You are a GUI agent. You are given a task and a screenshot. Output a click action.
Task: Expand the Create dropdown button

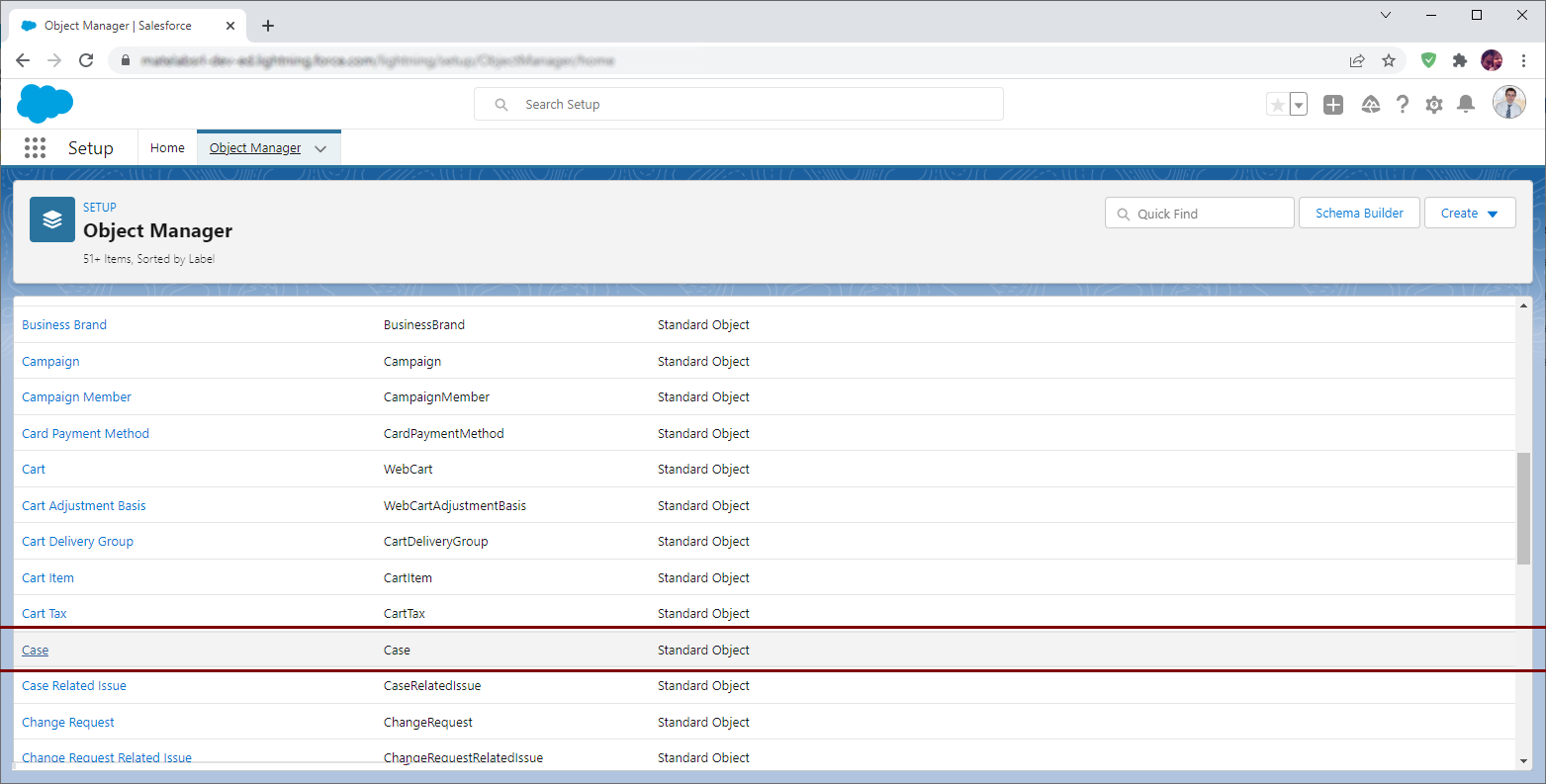[1469, 213]
